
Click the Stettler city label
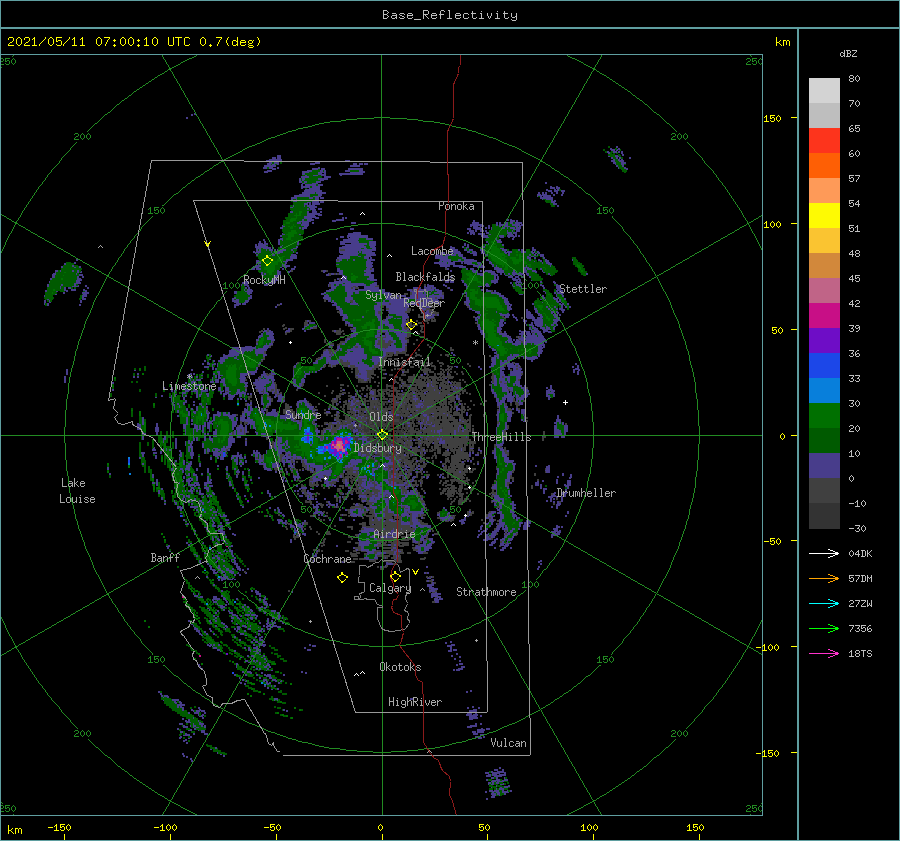tap(583, 289)
